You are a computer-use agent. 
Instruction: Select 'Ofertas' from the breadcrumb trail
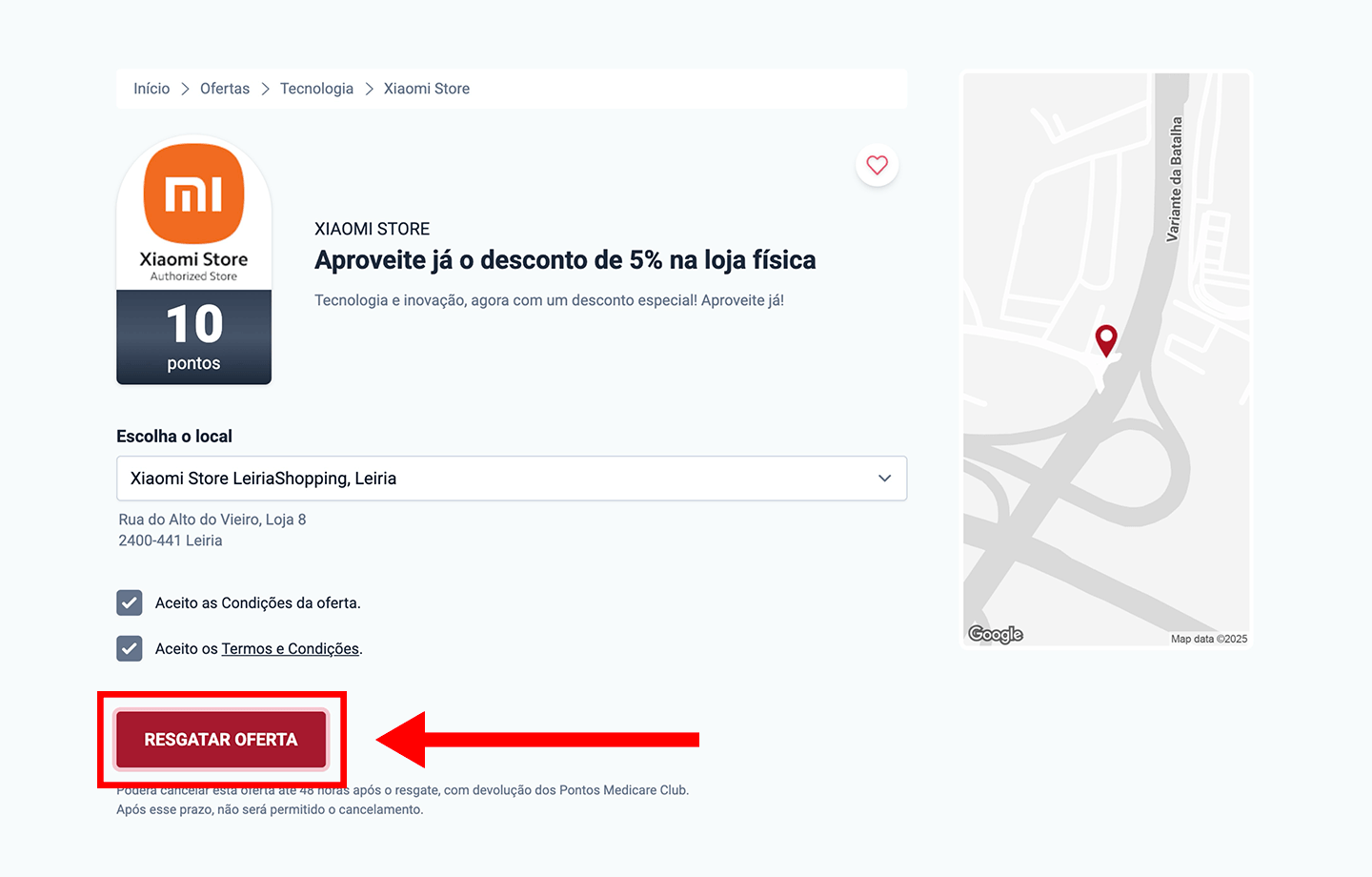[x=224, y=88]
